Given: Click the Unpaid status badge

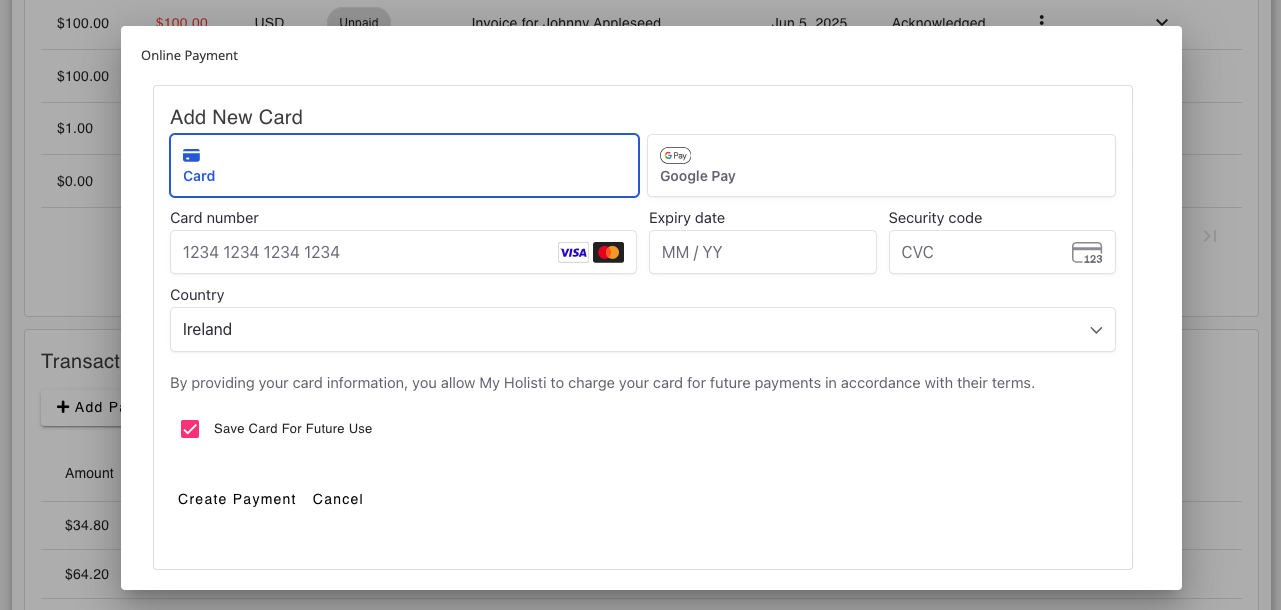Looking at the screenshot, I should [358, 19].
